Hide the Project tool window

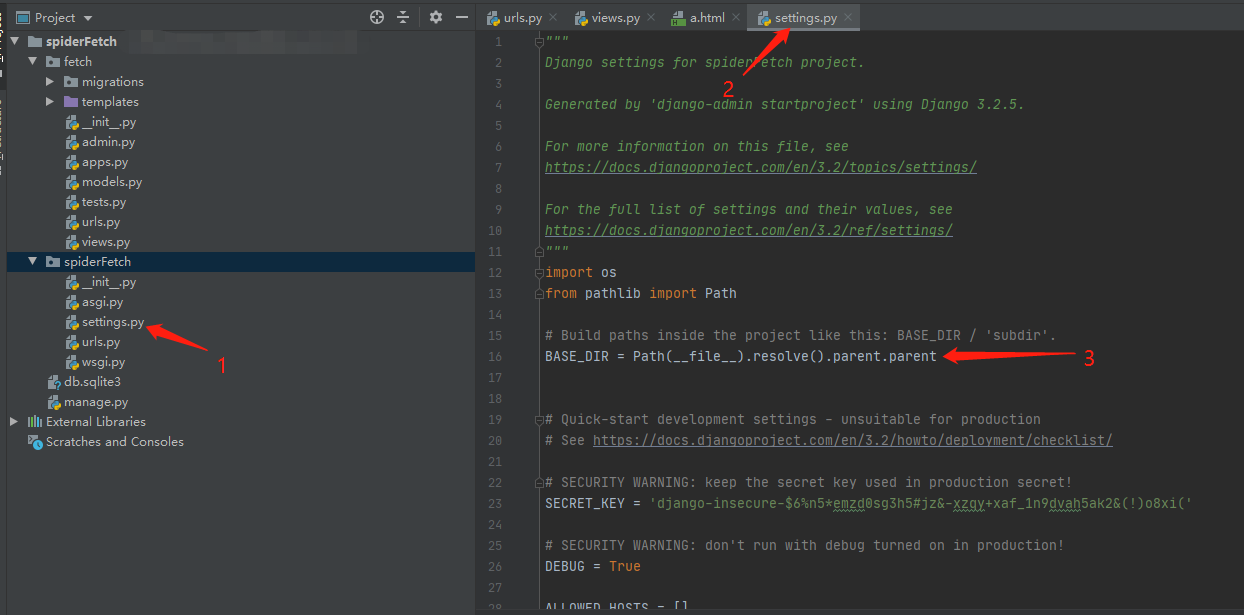[460, 17]
